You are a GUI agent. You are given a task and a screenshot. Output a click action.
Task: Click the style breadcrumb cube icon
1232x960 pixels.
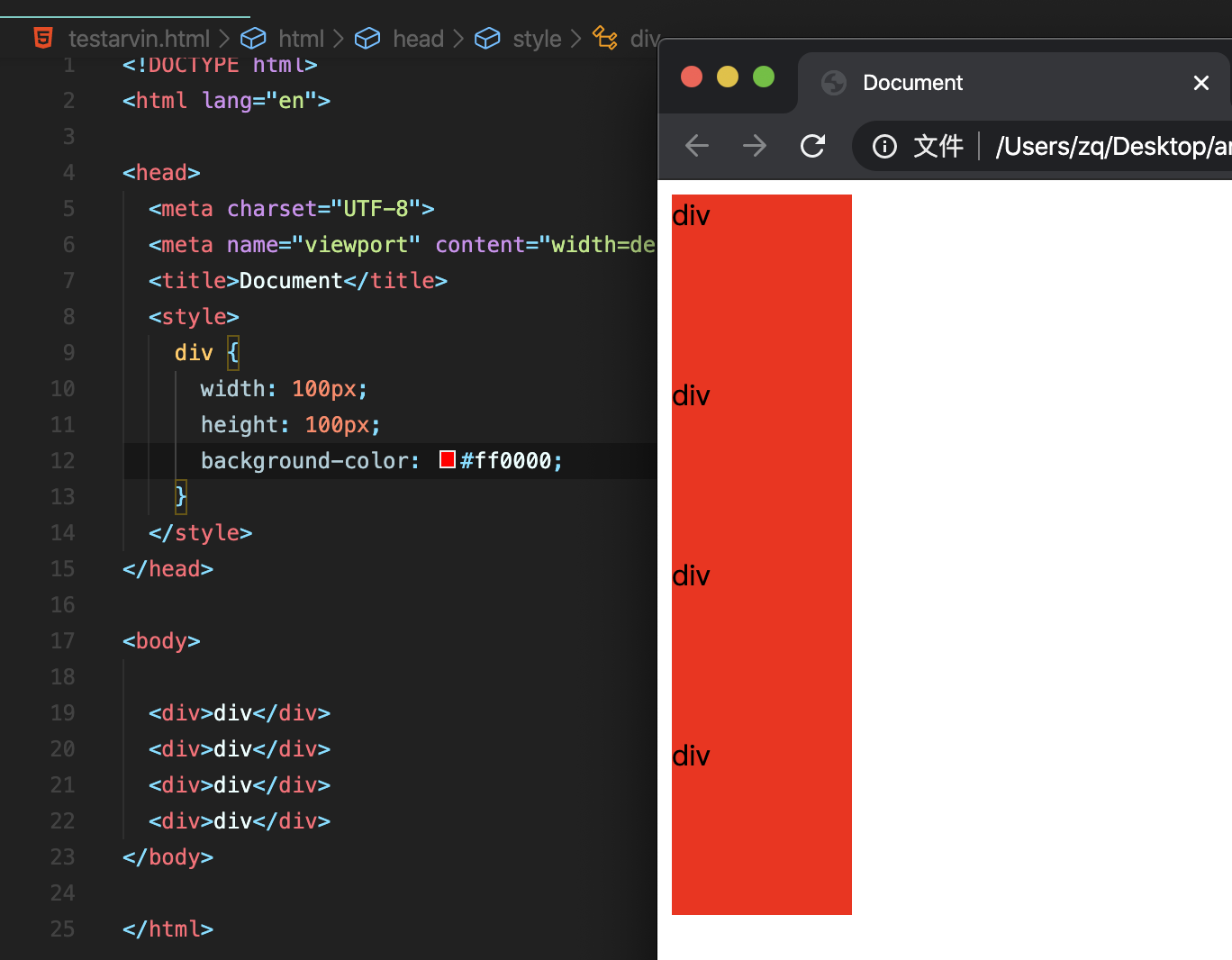(487, 38)
